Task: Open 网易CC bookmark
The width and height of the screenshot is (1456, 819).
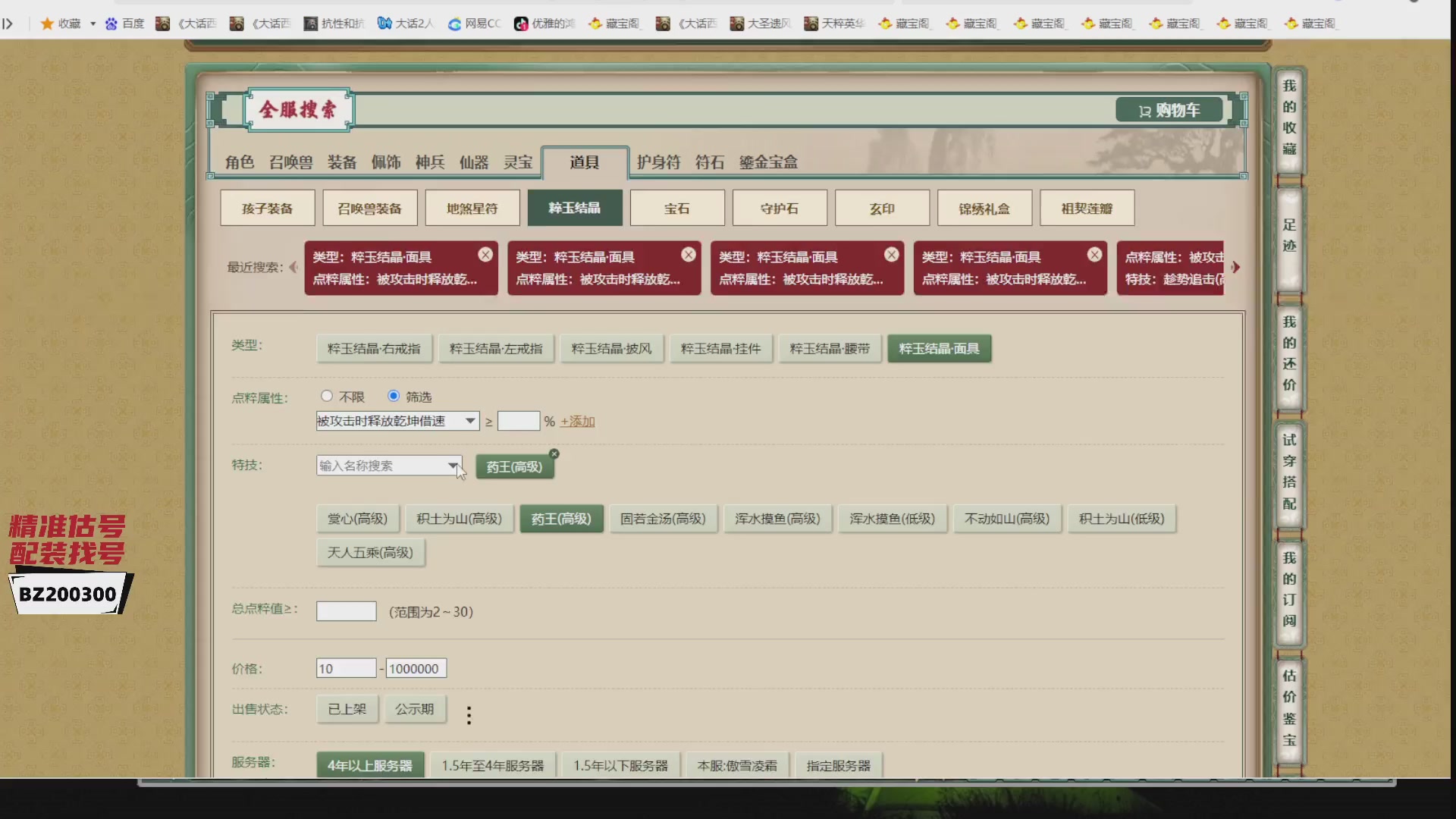Action: (475, 24)
